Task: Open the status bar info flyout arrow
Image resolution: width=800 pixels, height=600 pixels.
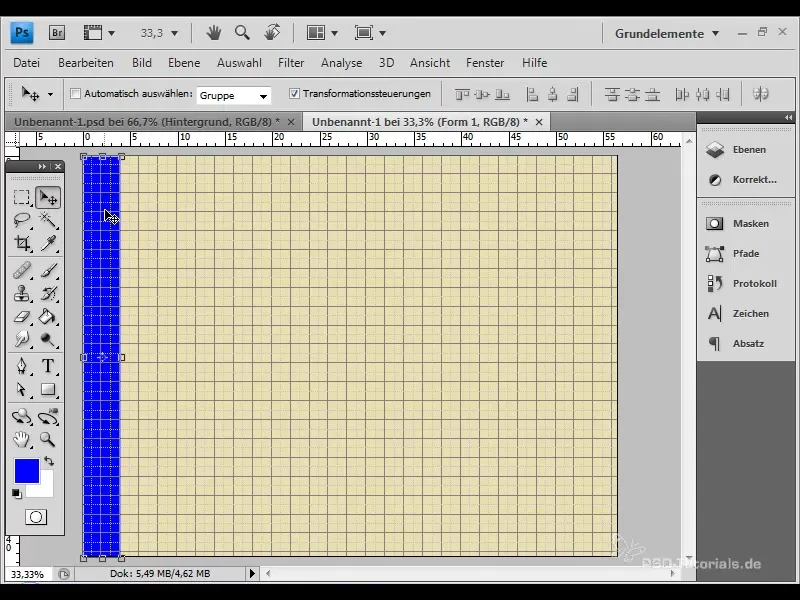Action: pyautogui.click(x=252, y=573)
